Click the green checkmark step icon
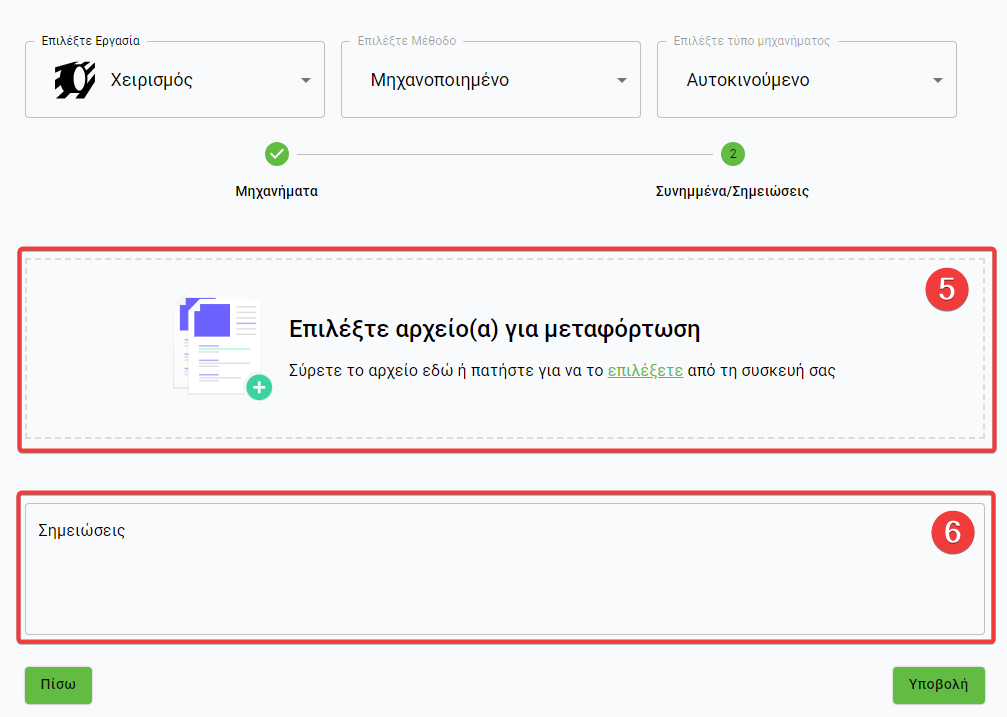This screenshot has height=717, width=1007. click(x=277, y=154)
